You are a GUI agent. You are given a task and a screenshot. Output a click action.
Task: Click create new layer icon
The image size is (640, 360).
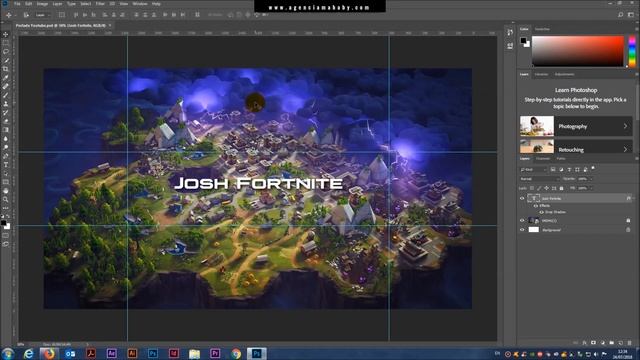(620, 343)
